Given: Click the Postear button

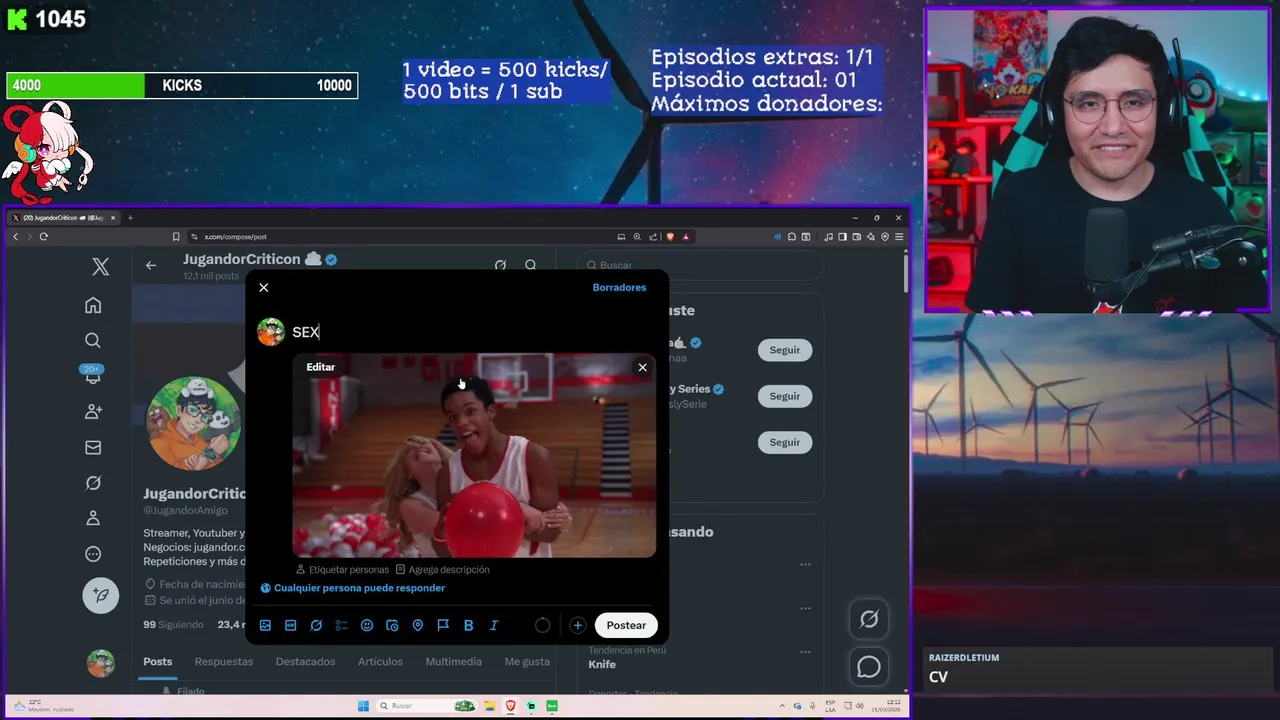Looking at the screenshot, I should 626,625.
